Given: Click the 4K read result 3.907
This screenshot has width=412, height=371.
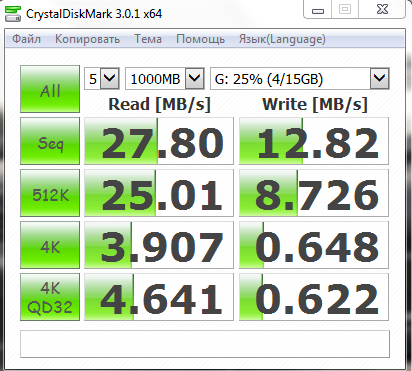Looking at the screenshot, I should tap(159, 245).
